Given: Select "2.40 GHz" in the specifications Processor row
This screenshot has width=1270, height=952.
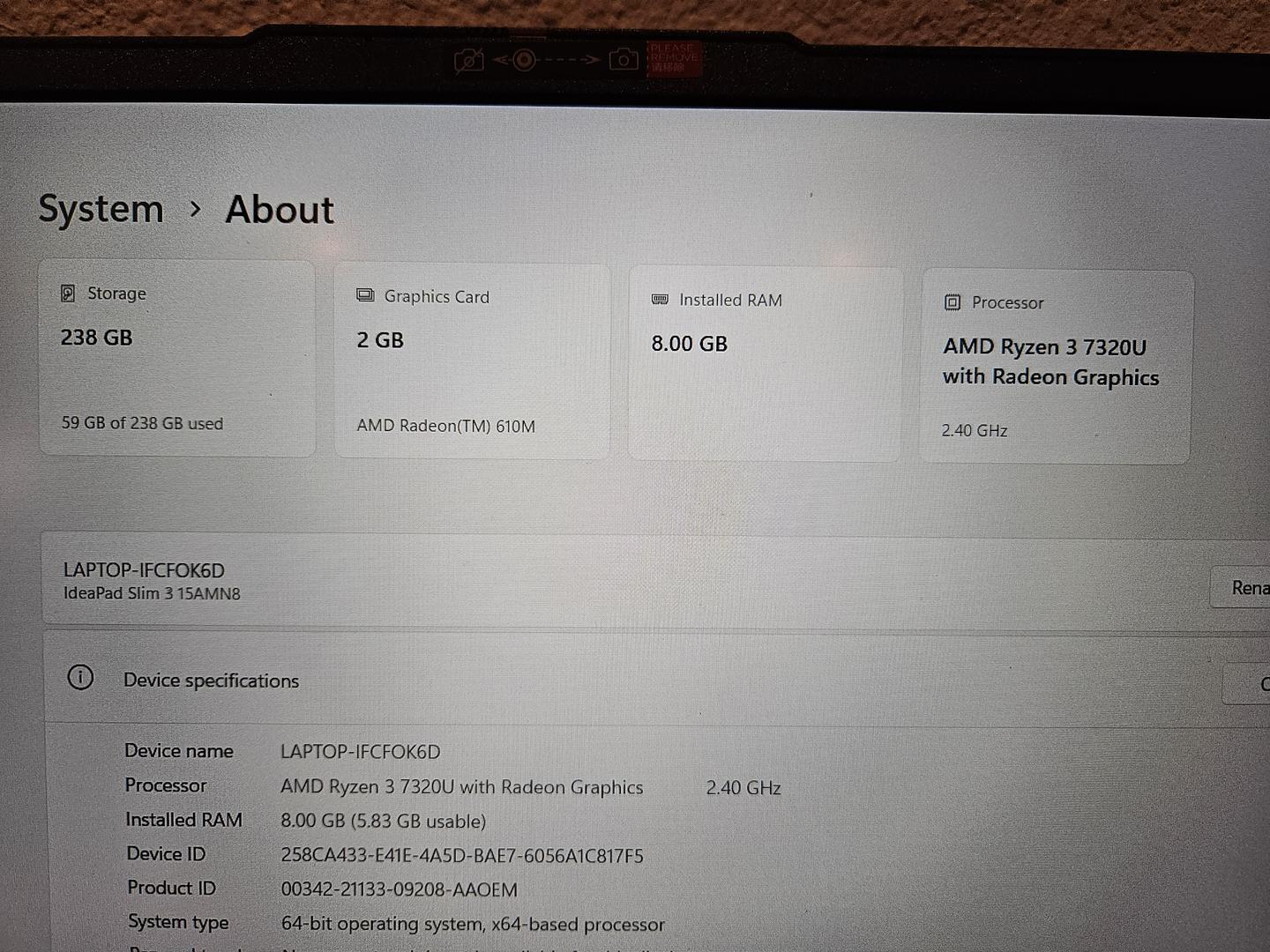Looking at the screenshot, I should [x=743, y=788].
